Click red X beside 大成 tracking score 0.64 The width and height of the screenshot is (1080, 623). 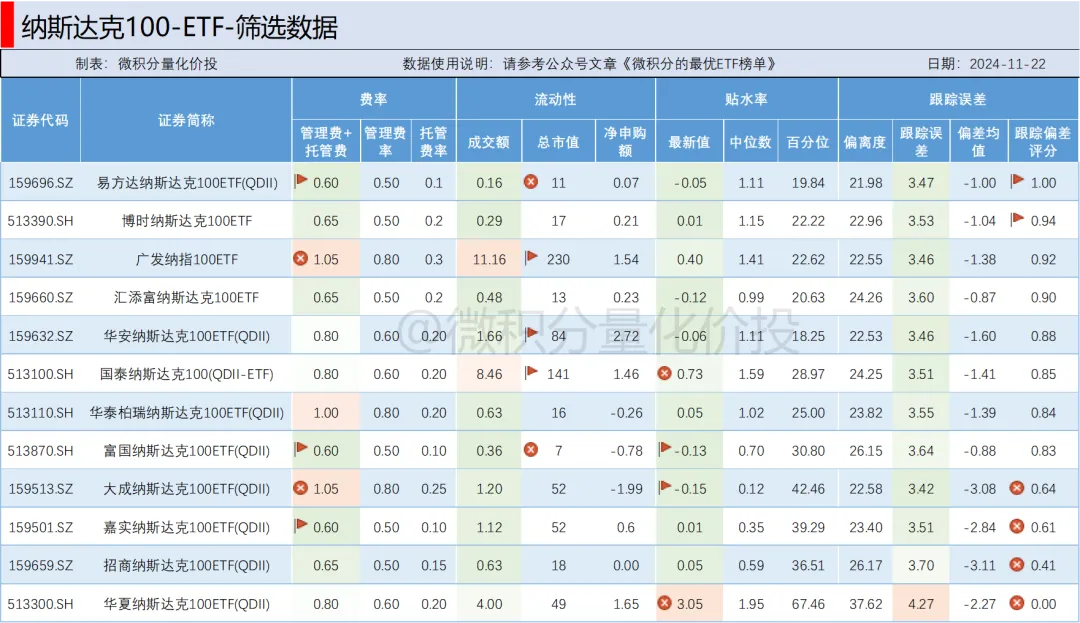1017,488
